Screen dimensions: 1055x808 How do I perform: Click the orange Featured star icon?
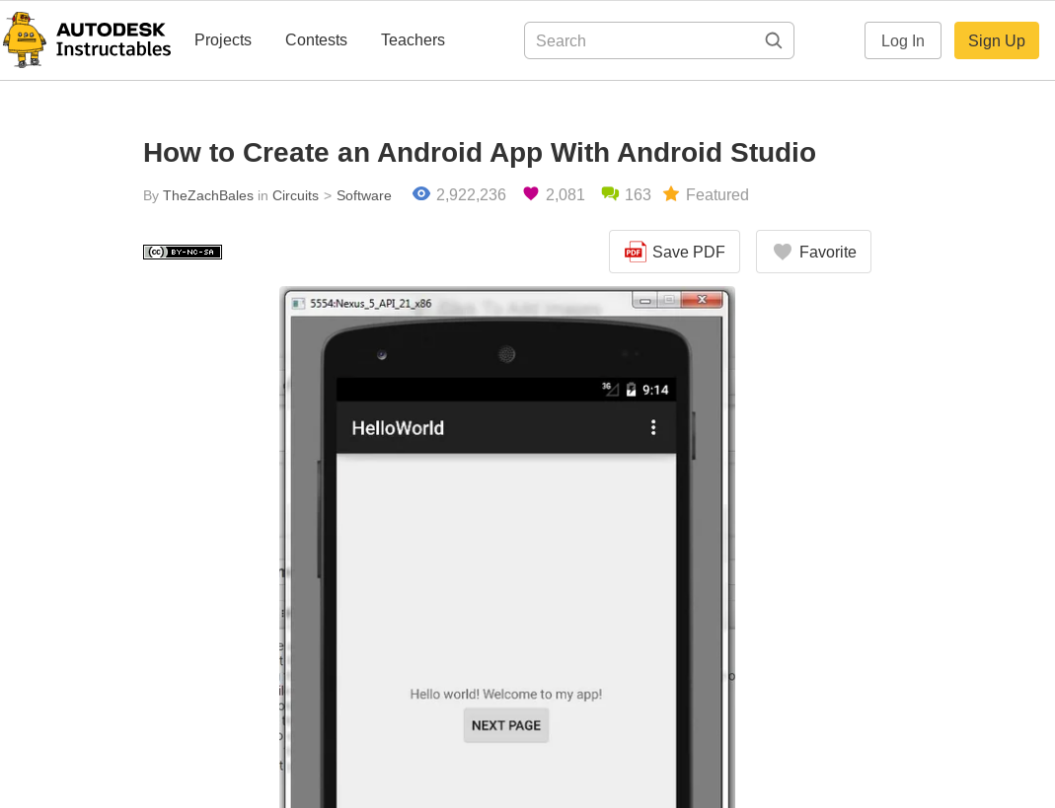click(671, 194)
